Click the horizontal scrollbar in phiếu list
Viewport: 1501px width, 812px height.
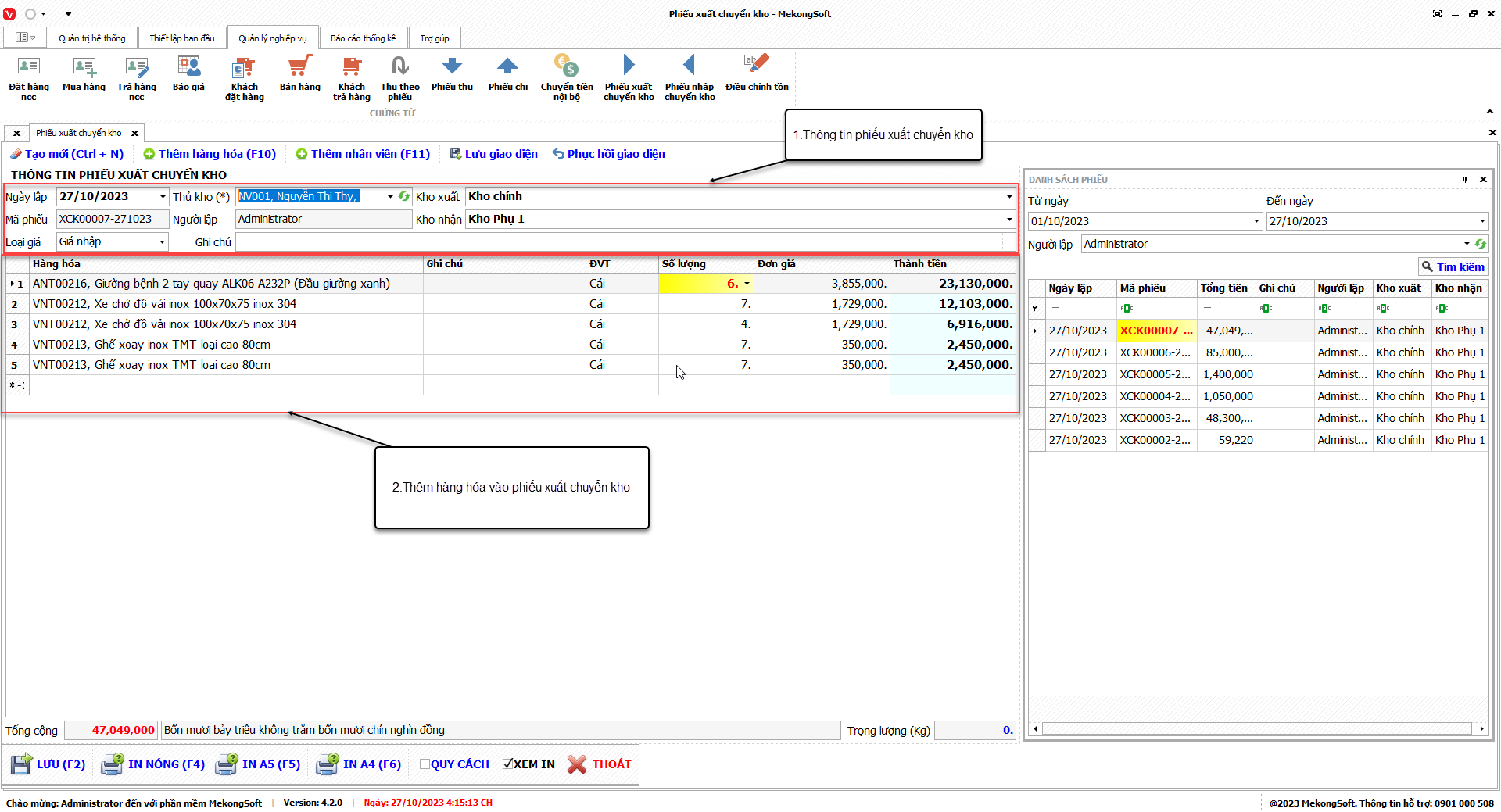point(1257,728)
